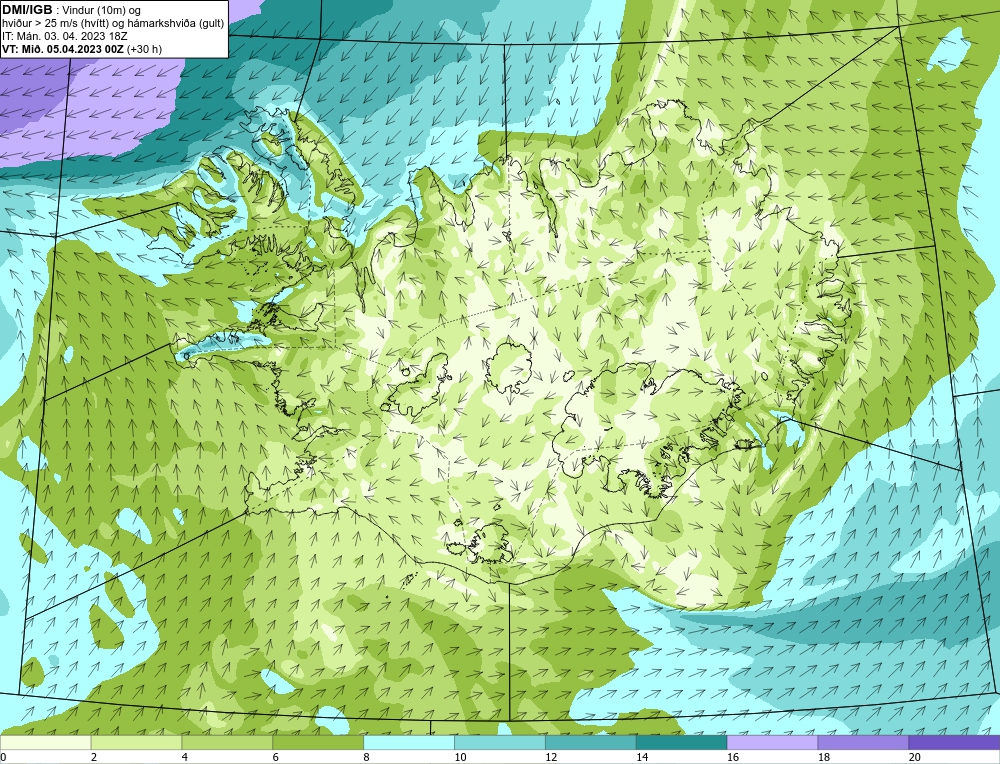Select the 14–16 m/s dark teal legend swatch

(x=682, y=743)
